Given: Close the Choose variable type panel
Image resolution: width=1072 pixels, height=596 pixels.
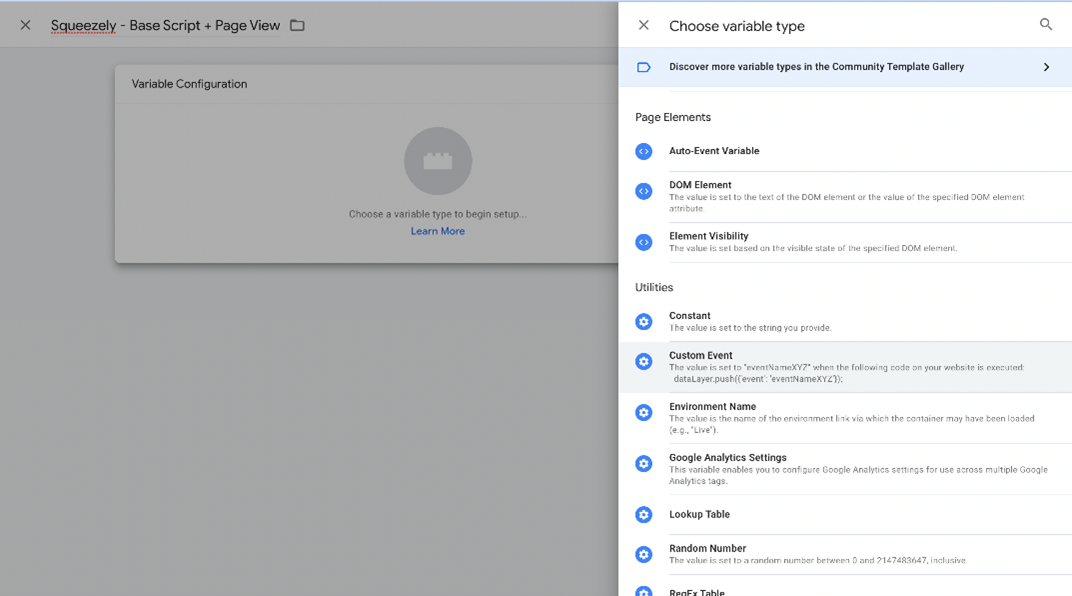Looking at the screenshot, I should pos(643,25).
